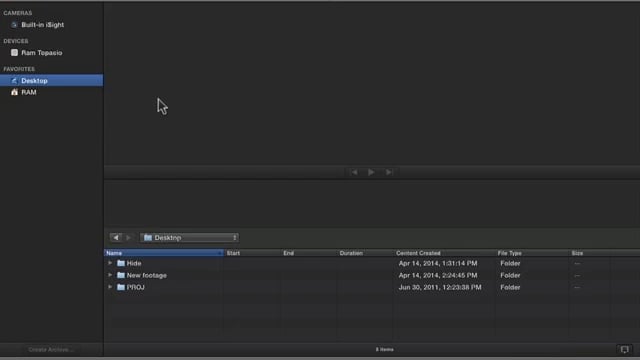The image size is (640, 360).
Task: Expand the PROJ folder
Action: click(x=110, y=287)
